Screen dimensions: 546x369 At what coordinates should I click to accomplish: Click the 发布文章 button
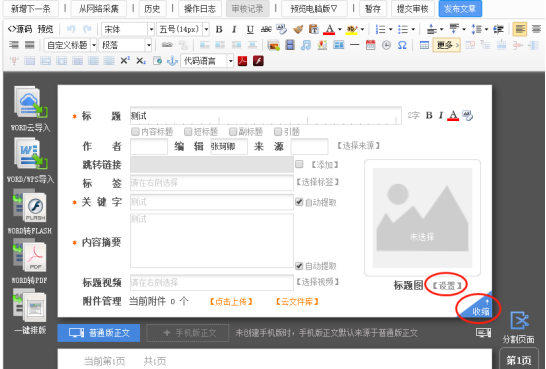coord(460,9)
